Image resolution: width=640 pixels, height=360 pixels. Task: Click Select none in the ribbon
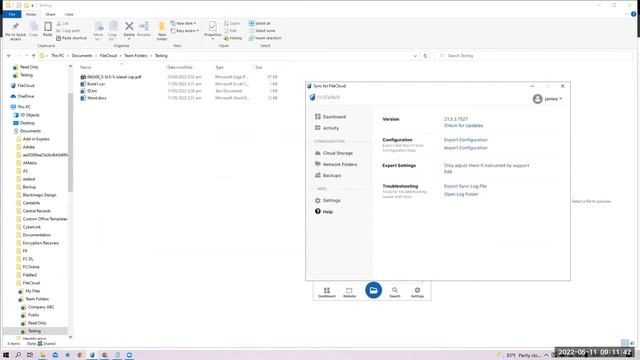[262, 31]
